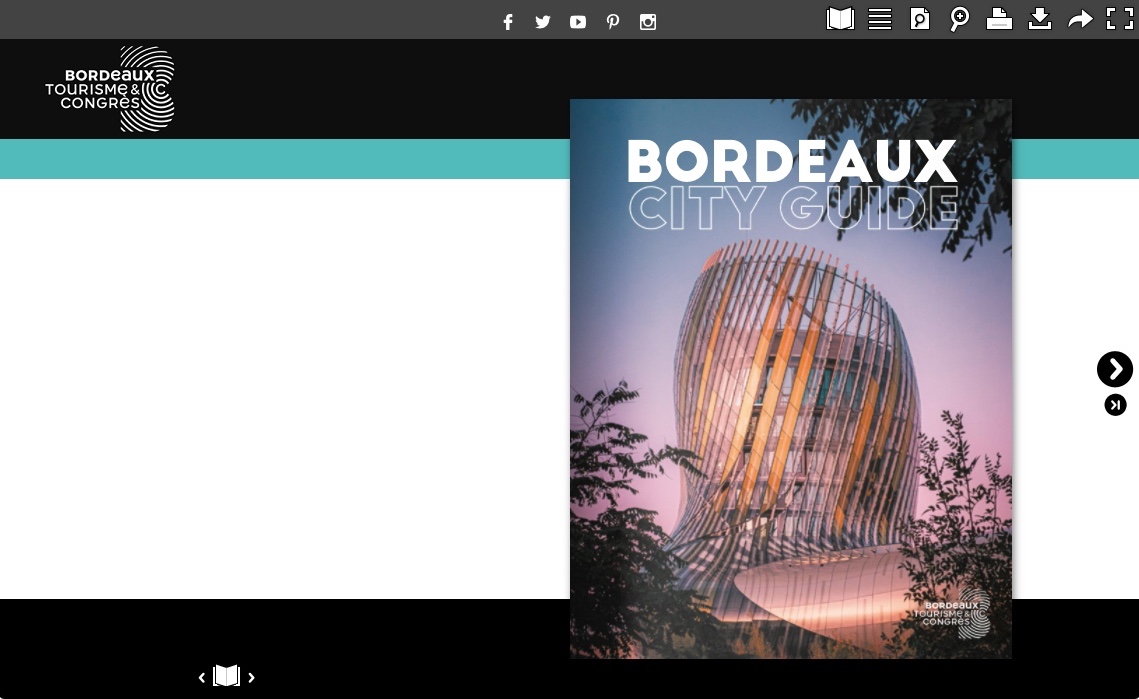Click the next chevron in bottom bar
The height and width of the screenshot is (699, 1139).
pos(251,677)
